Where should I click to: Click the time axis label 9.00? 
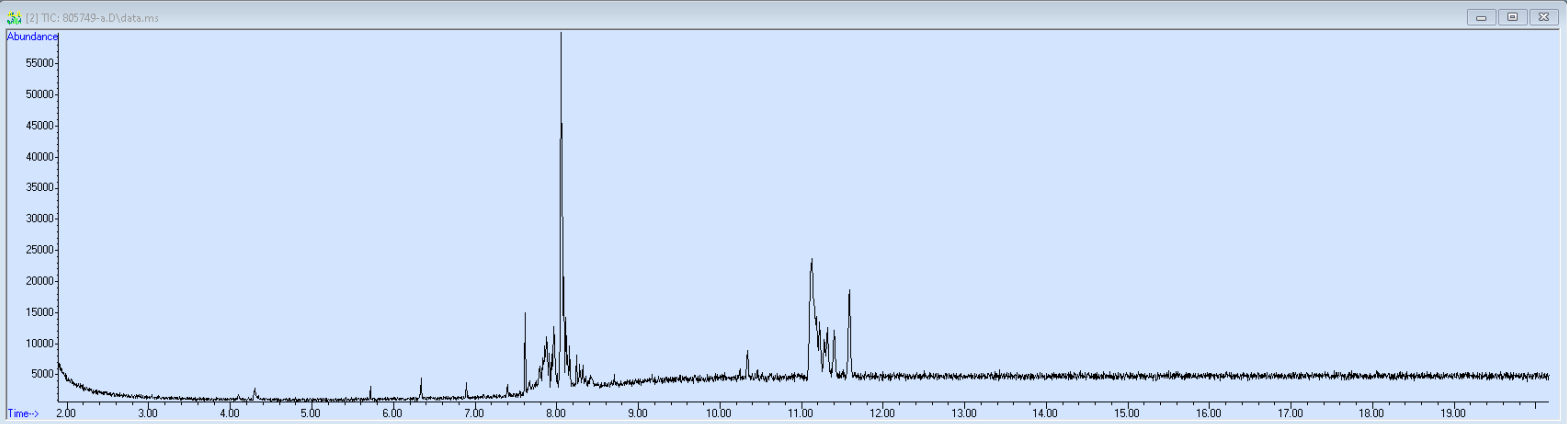pyautogui.click(x=637, y=412)
